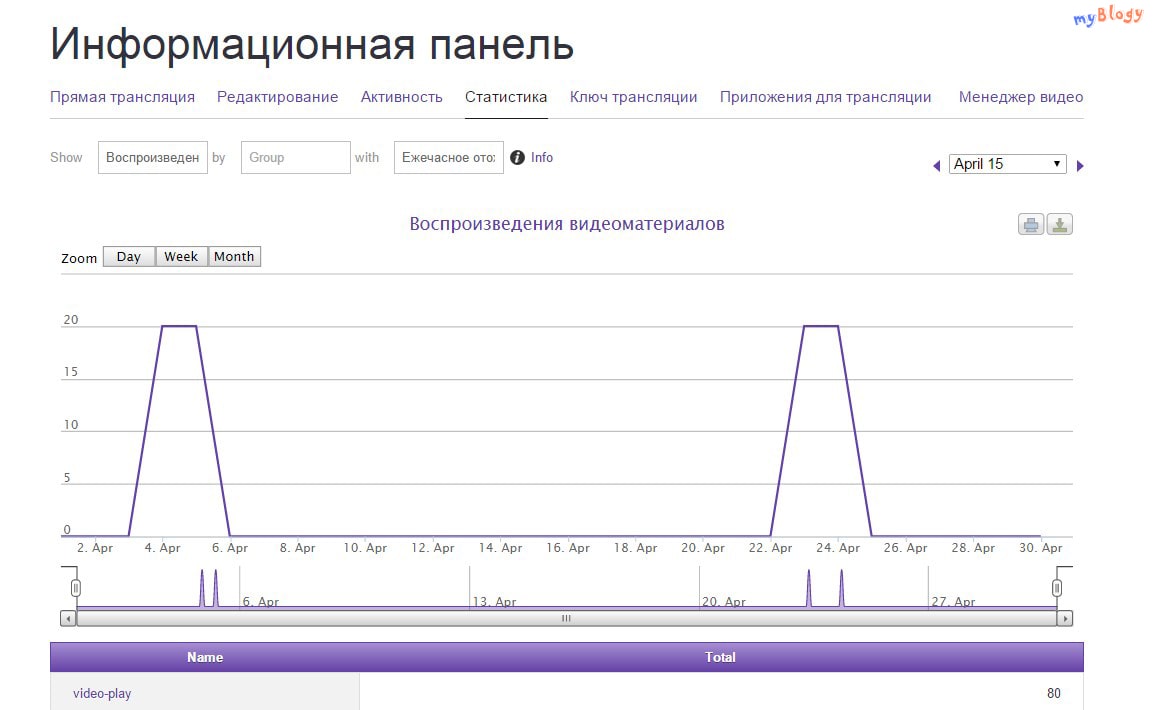1153x710 pixels.
Task: Click the Info circle icon
Action: point(518,158)
